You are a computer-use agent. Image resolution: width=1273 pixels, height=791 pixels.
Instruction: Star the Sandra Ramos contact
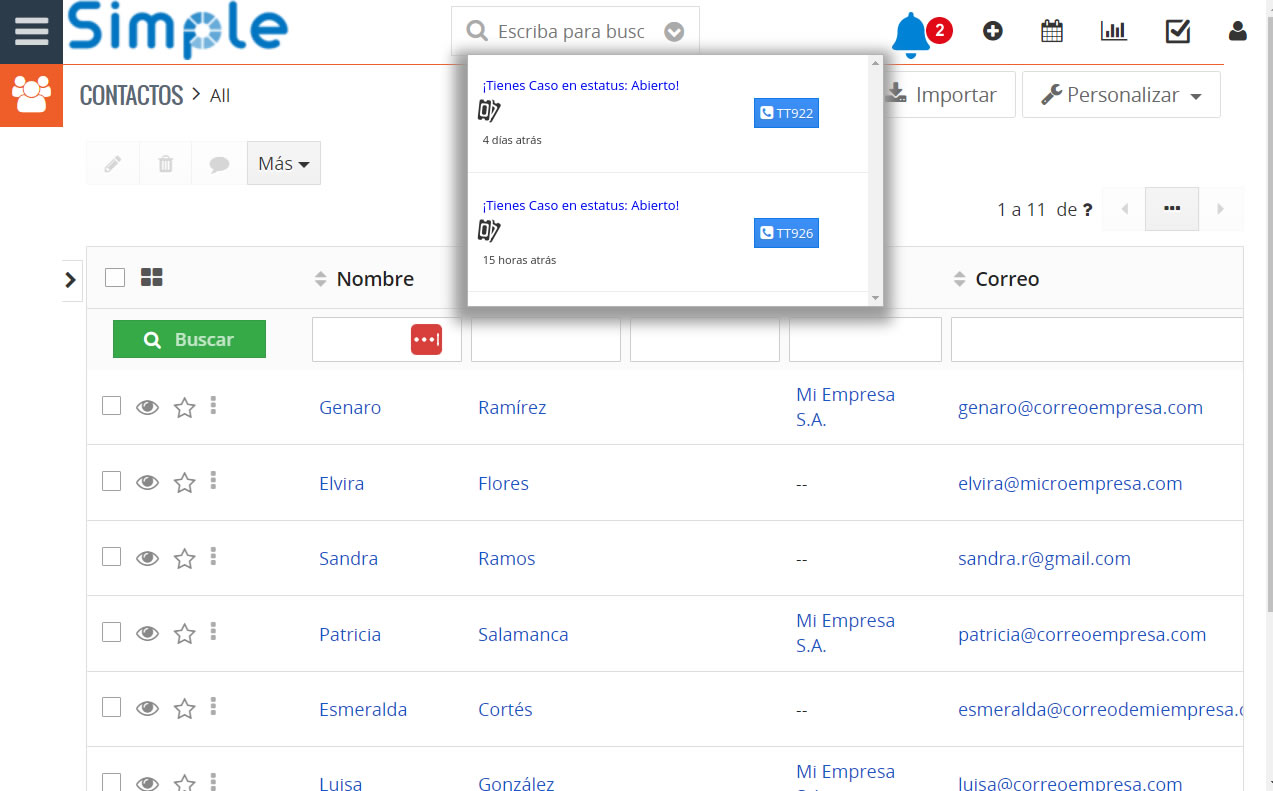coord(184,558)
